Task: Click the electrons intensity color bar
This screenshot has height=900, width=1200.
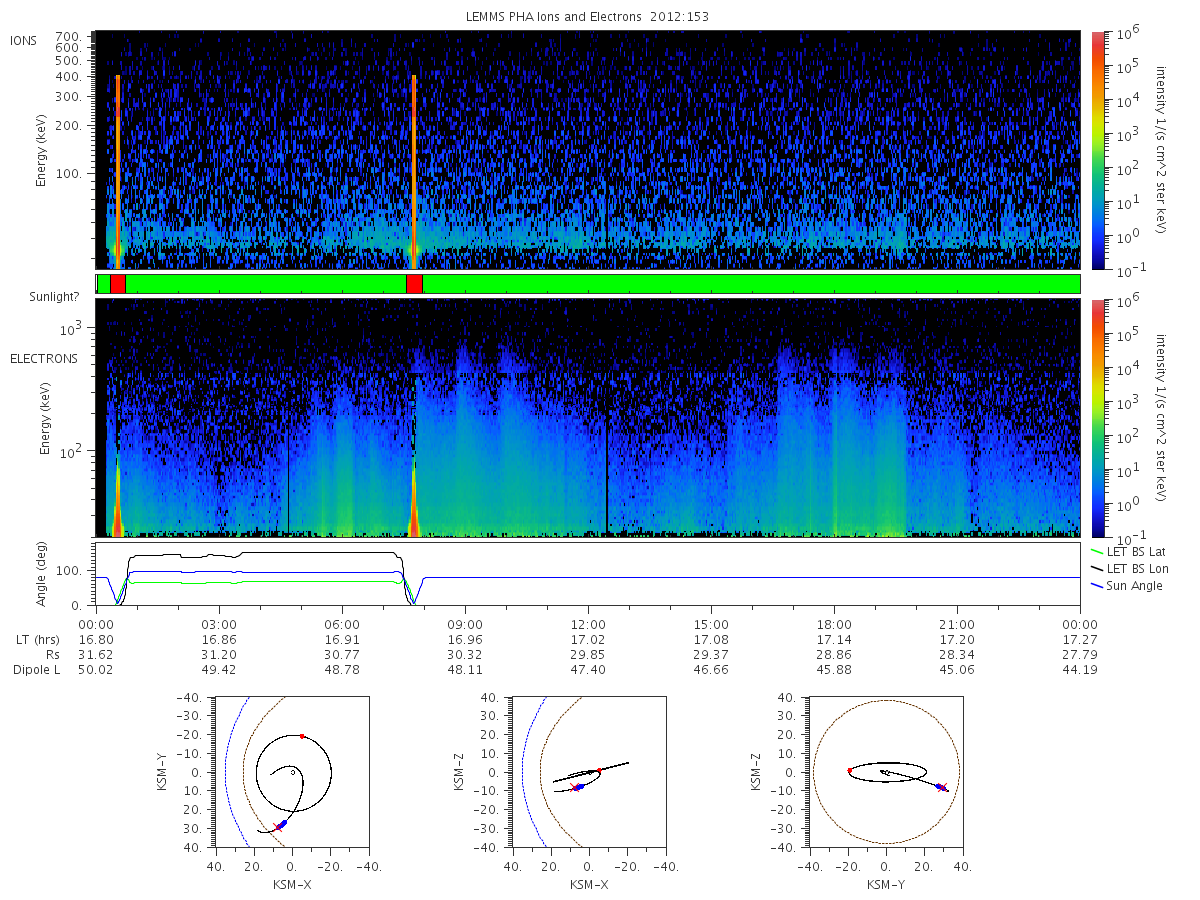Action: coord(1098,418)
